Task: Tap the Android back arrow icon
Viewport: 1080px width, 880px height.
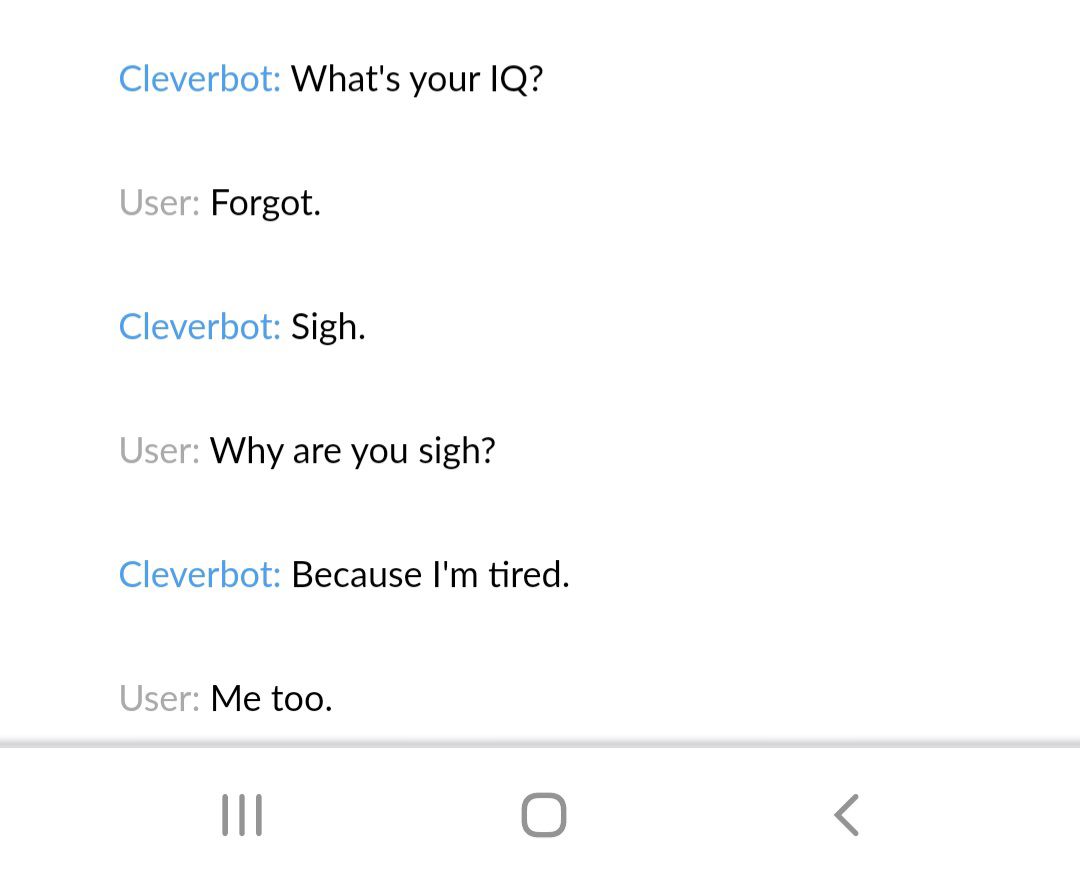Action: (846, 815)
